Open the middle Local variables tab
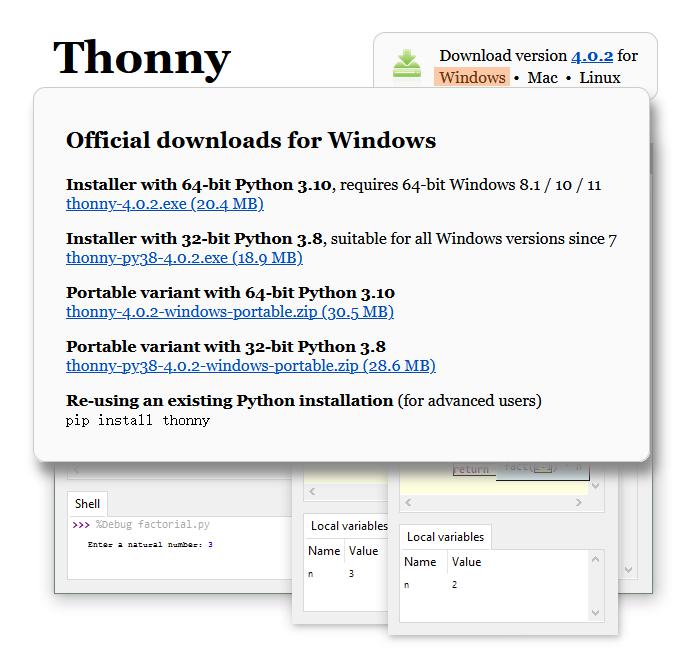This screenshot has height=667, width=689. 348,526
